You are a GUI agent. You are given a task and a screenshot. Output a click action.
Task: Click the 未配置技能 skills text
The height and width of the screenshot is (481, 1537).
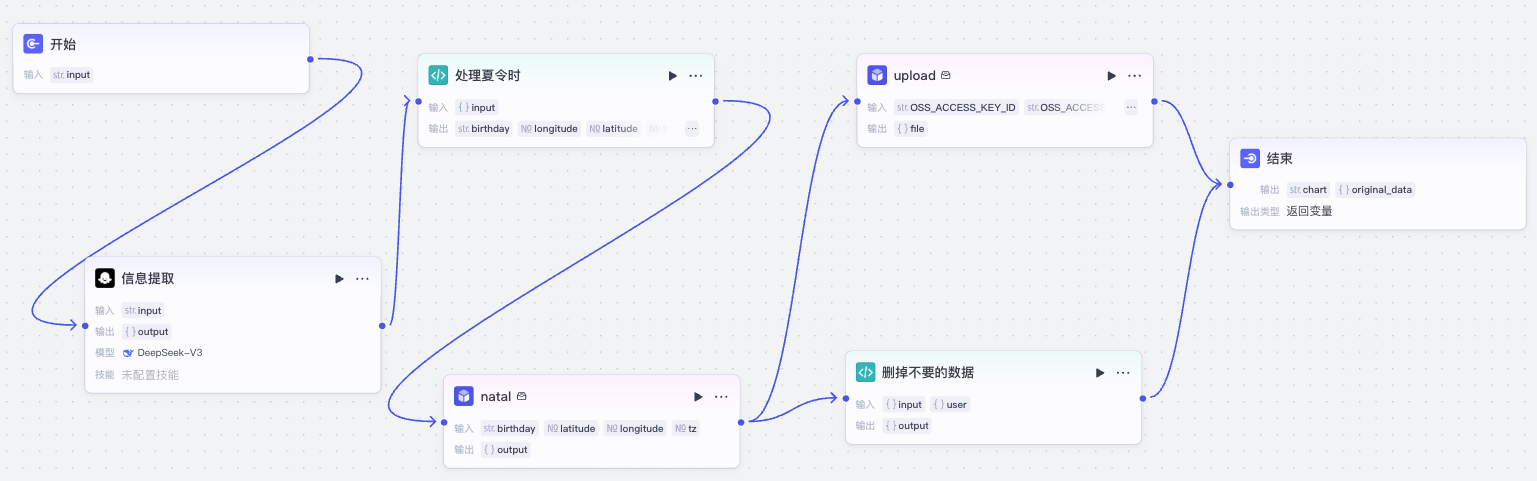(150, 375)
